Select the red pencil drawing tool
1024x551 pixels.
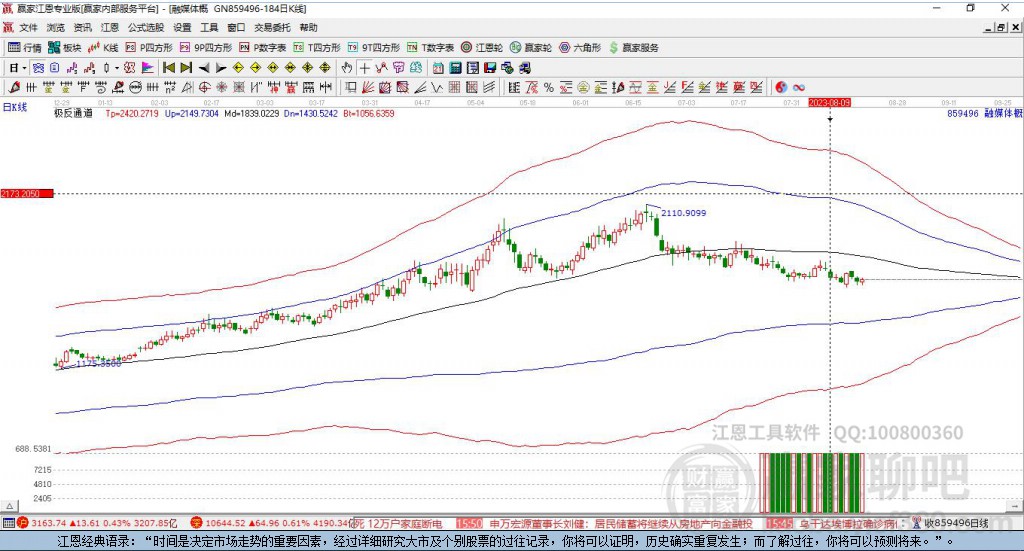[x=14, y=87]
